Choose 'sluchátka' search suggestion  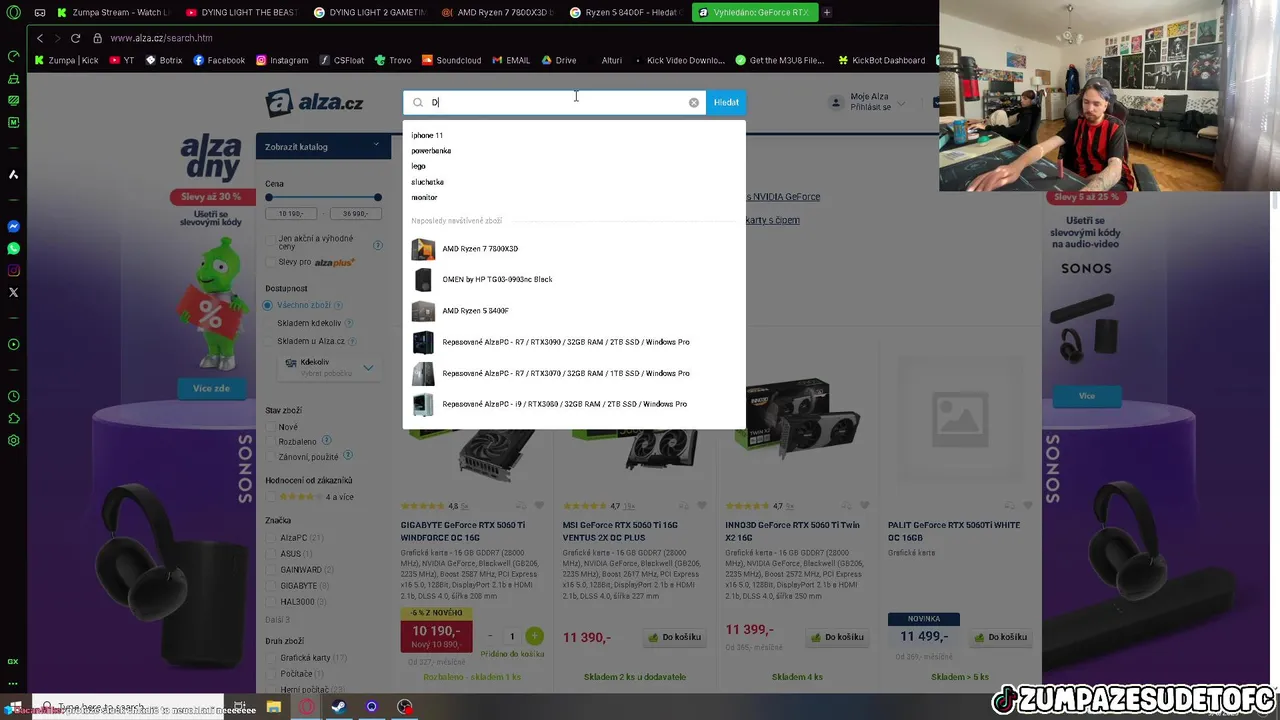click(427, 182)
